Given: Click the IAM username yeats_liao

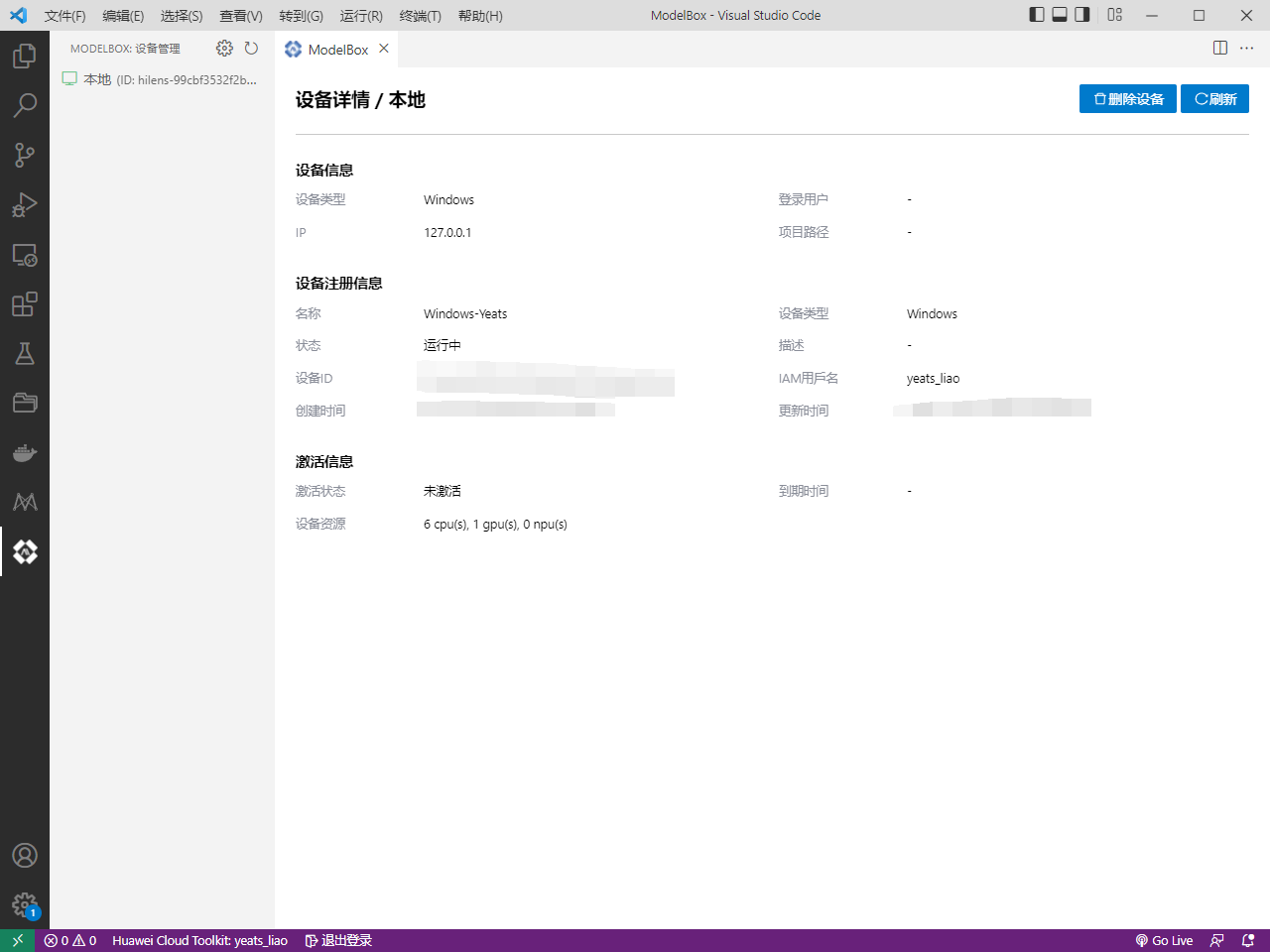Looking at the screenshot, I should point(933,378).
